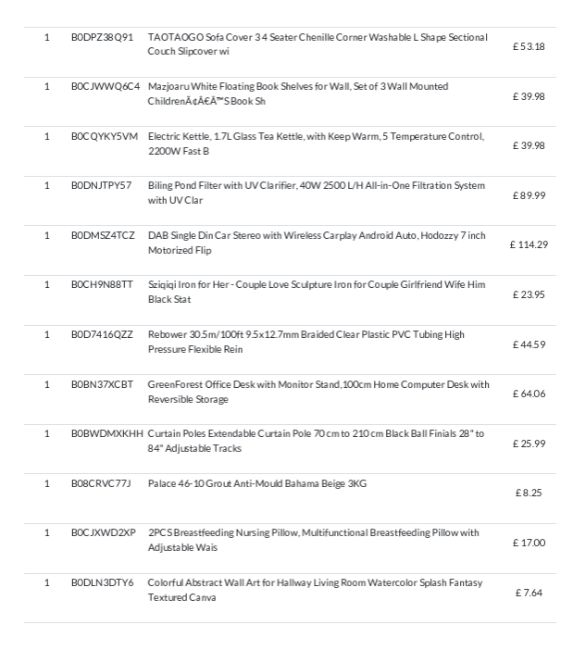The width and height of the screenshot is (573, 650).
Task: Open the Colorful Abstract Wall Art item
Action: click(x=315, y=589)
